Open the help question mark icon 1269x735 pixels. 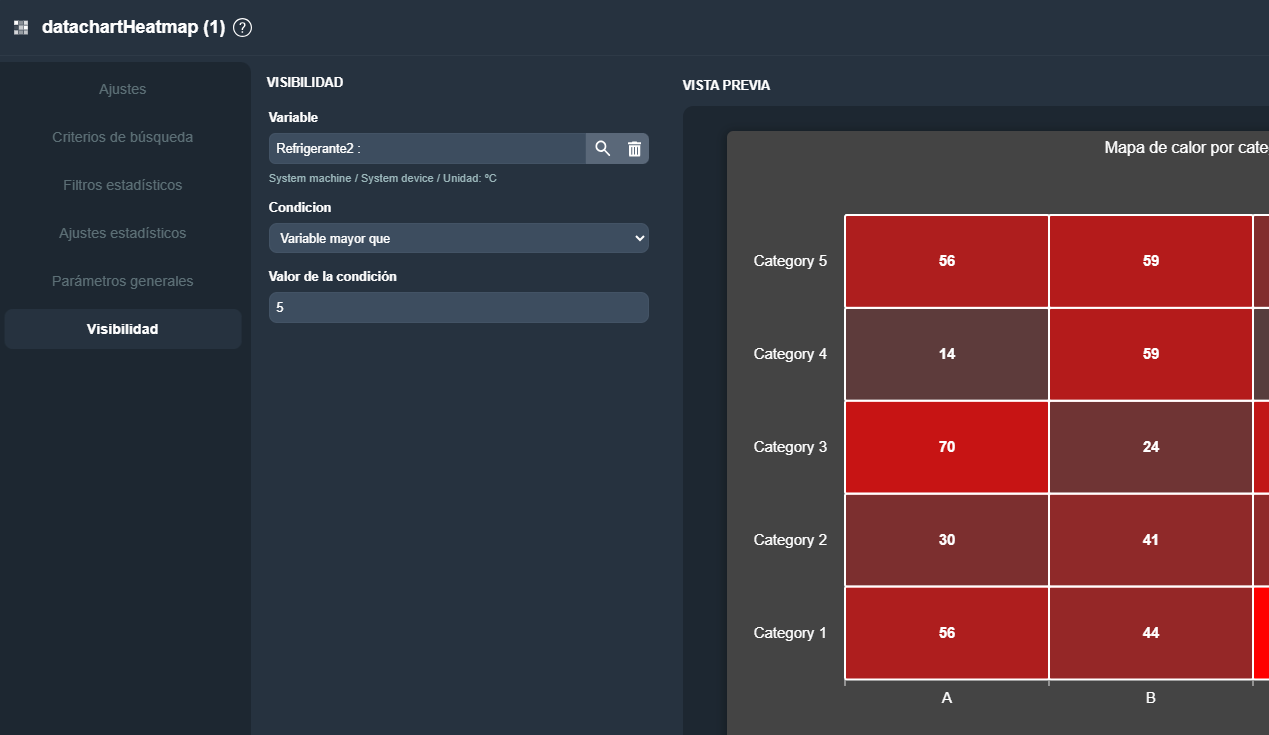point(242,28)
